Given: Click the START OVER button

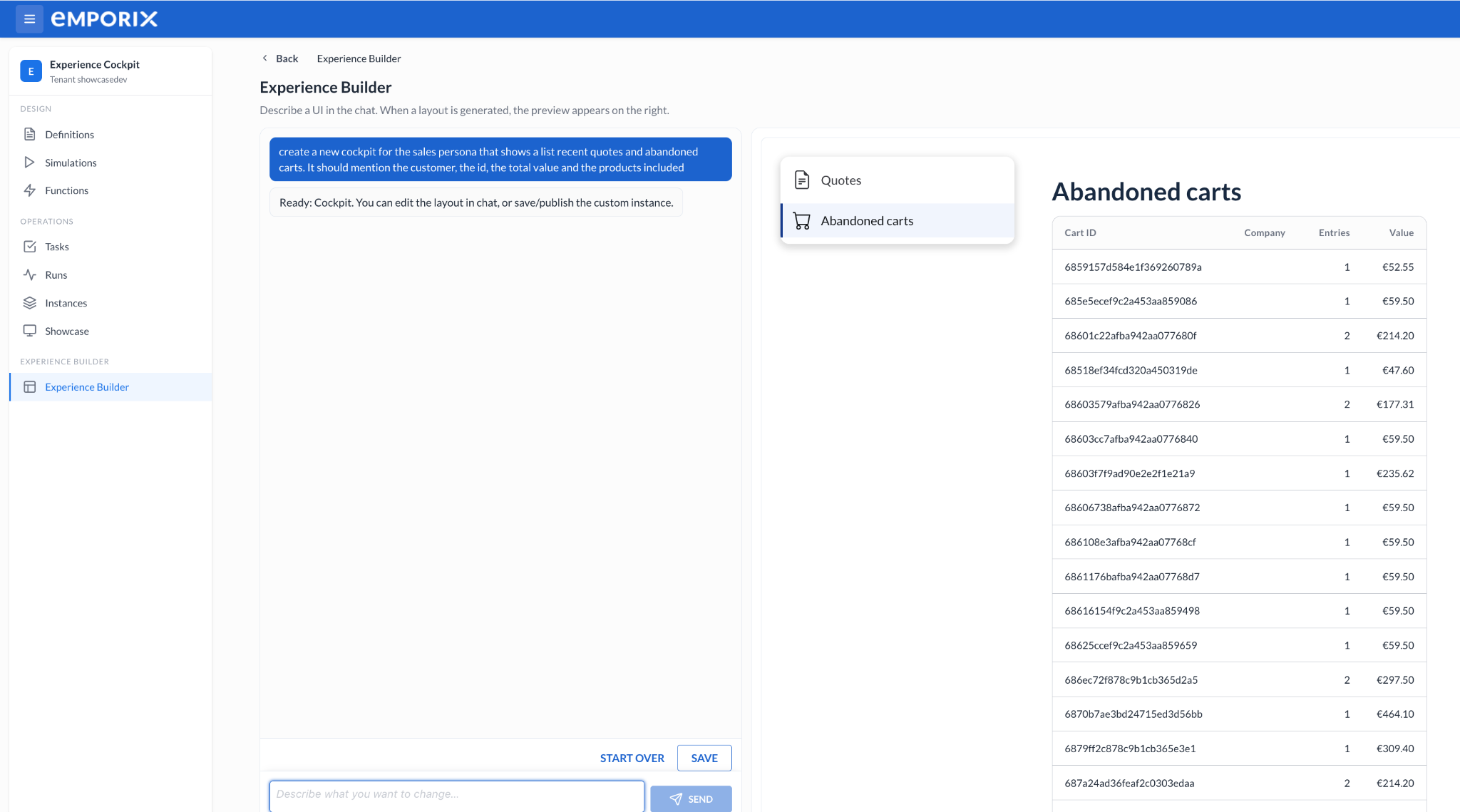Looking at the screenshot, I should pyautogui.click(x=632, y=758).
